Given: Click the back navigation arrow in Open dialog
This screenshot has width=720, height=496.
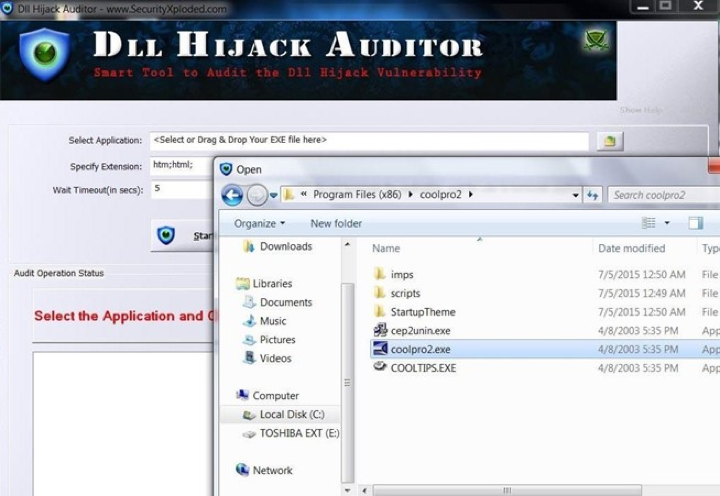Looking at the screenshot, I should tap(232, 195).
